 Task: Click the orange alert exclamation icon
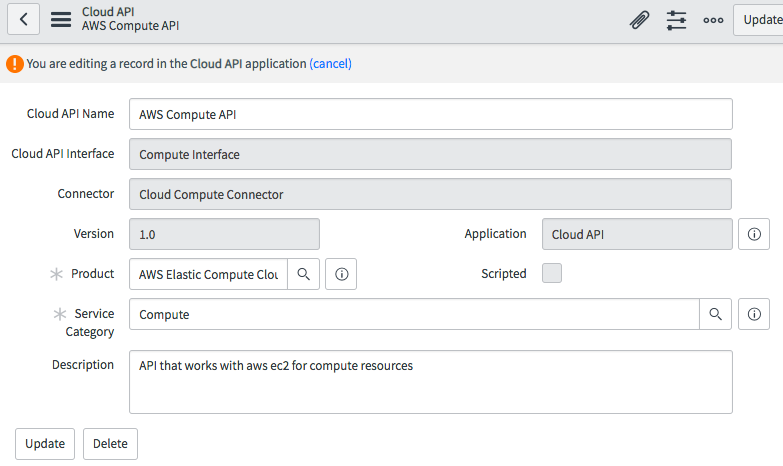[15, 64]
